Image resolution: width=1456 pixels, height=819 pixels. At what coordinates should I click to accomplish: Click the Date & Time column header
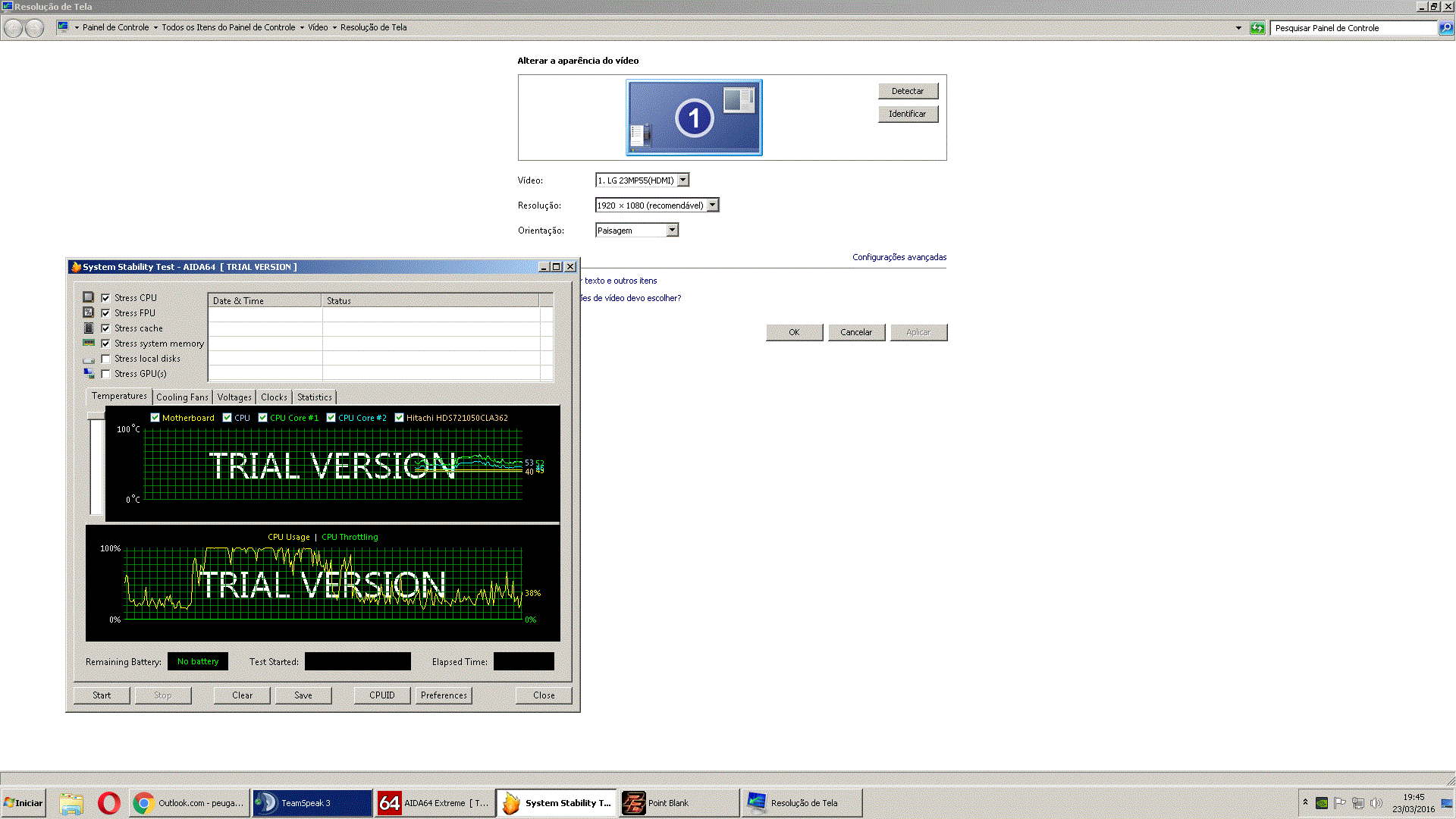pyautogui.click(x=265, y=301)
